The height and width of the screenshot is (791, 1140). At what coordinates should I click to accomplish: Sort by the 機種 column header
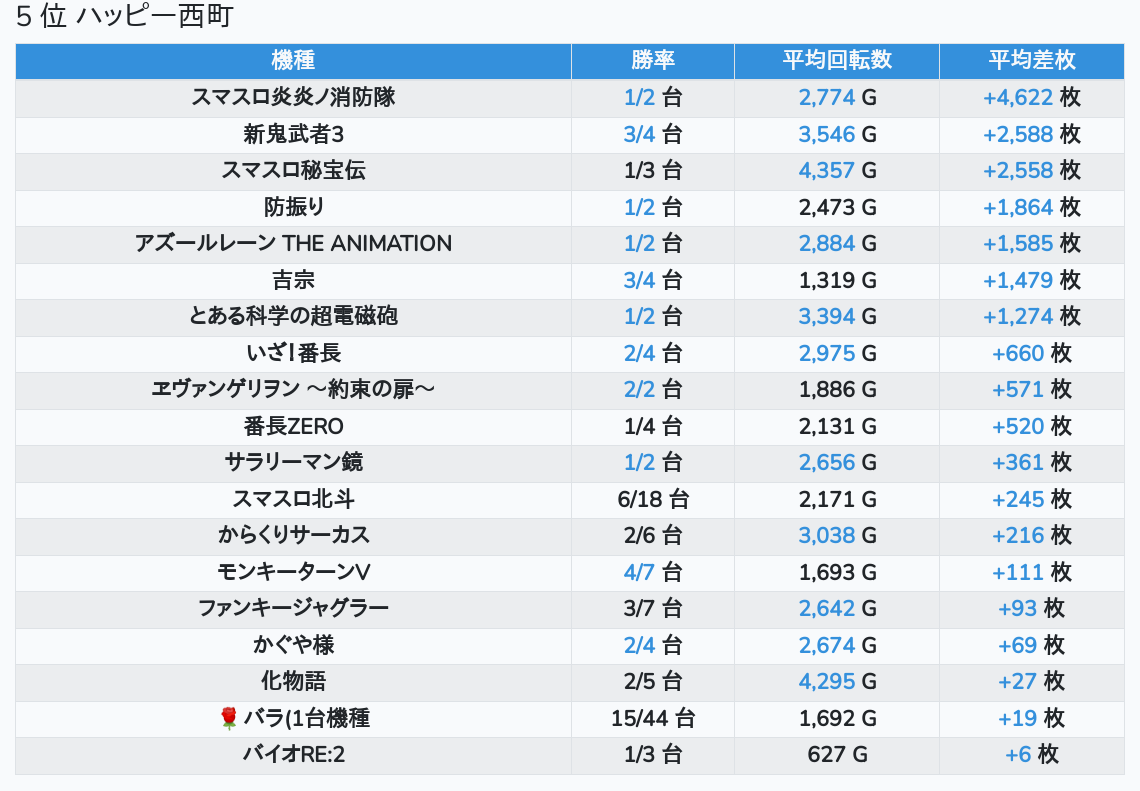point(293,60)
